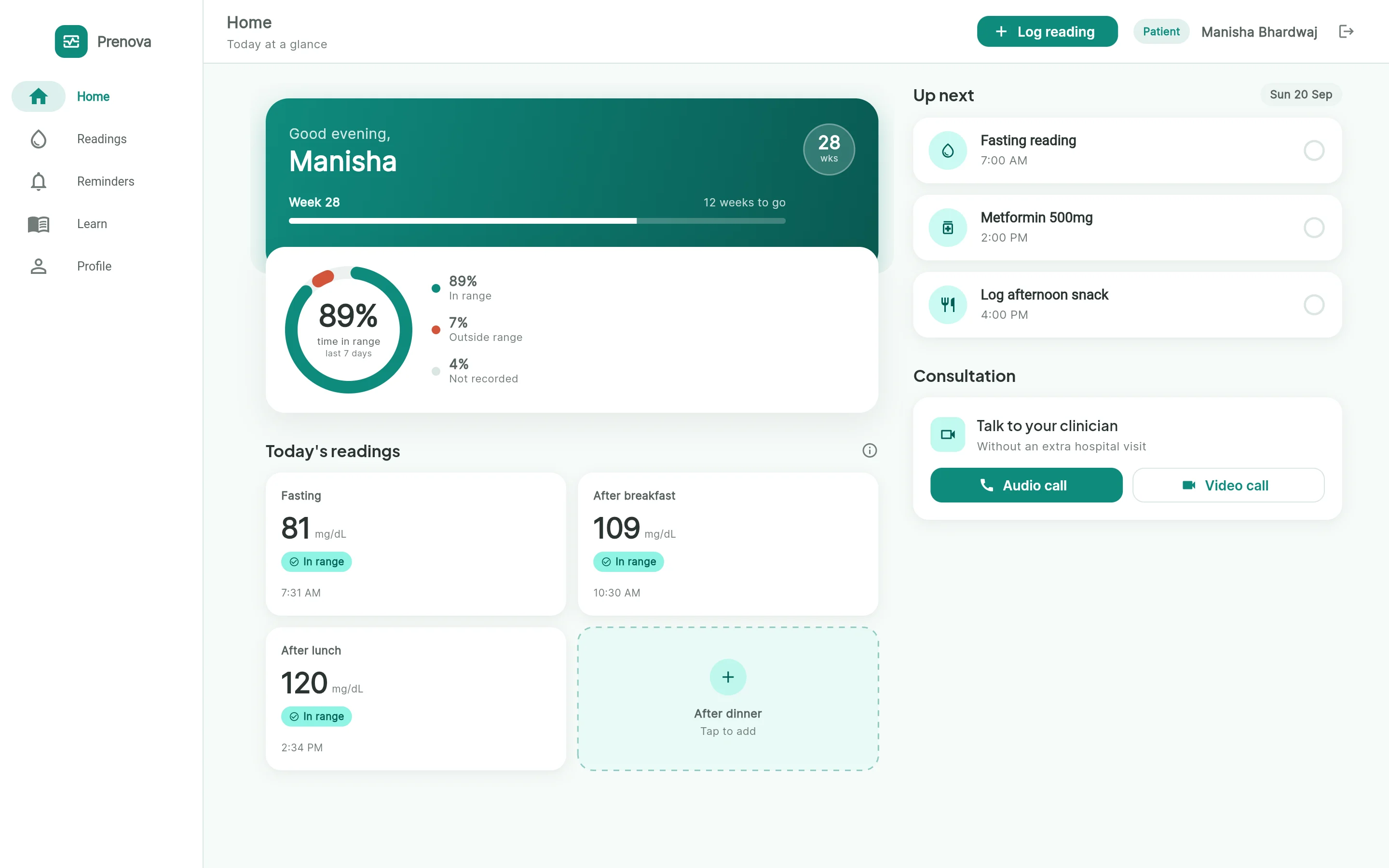Click the red dot beside 7% Outside range

coord(436,329)
